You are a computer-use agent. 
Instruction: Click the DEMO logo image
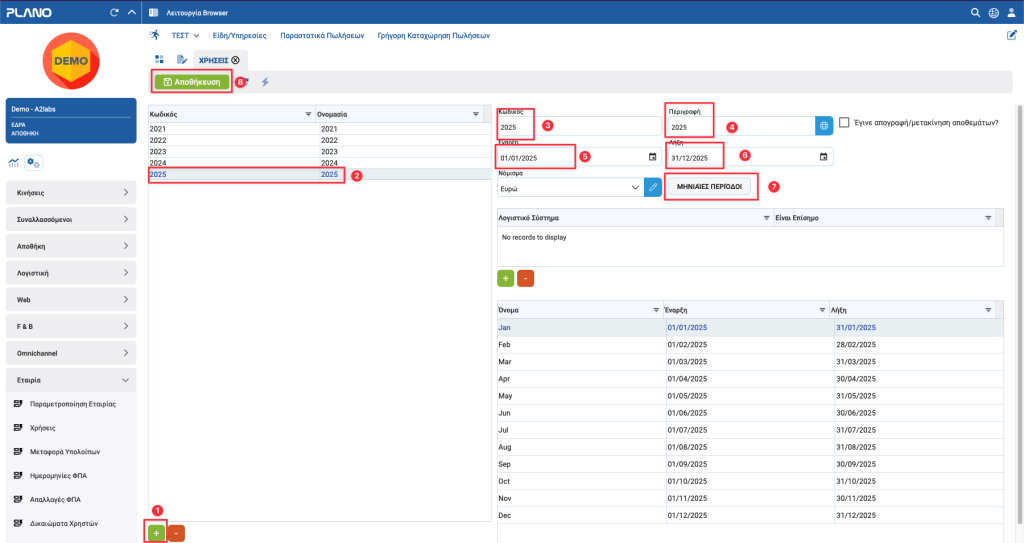[x=71, y=61]
